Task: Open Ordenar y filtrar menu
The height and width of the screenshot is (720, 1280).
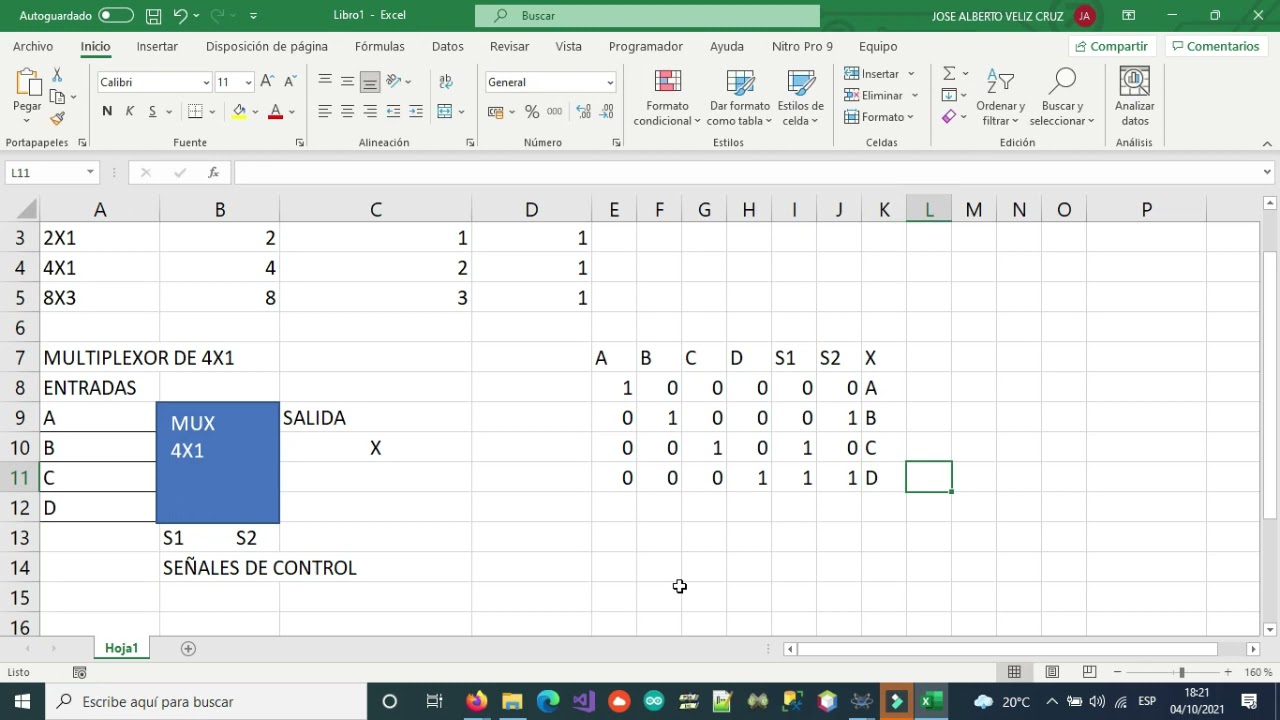Action: pos(1001,98)
